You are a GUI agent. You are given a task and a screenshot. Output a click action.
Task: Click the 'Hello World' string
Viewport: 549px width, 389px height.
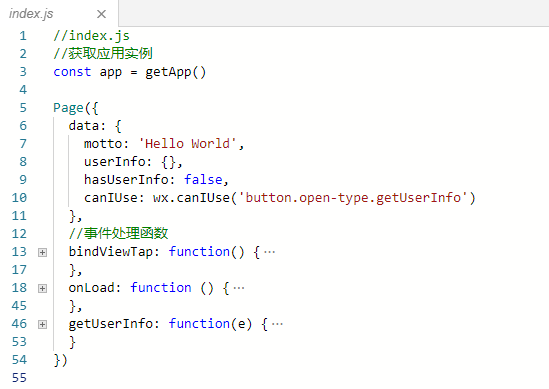[187, 144]
